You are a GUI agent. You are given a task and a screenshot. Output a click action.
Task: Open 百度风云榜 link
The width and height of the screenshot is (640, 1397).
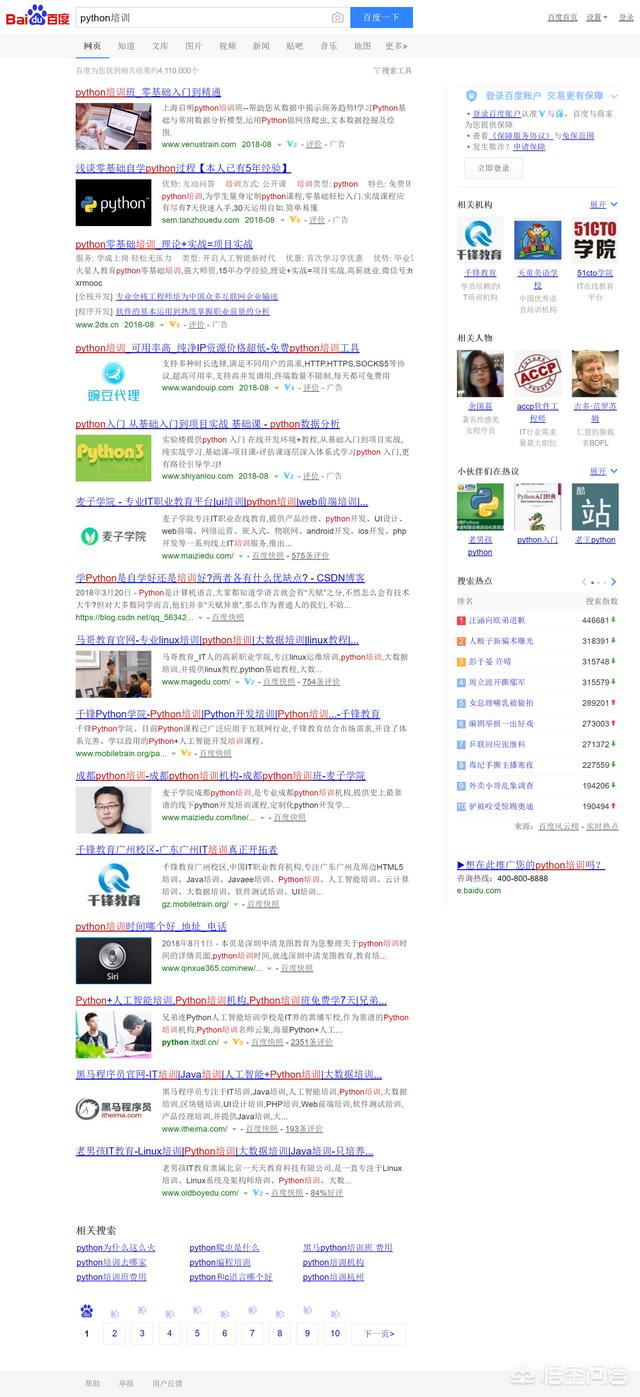[x=559, y=826]
